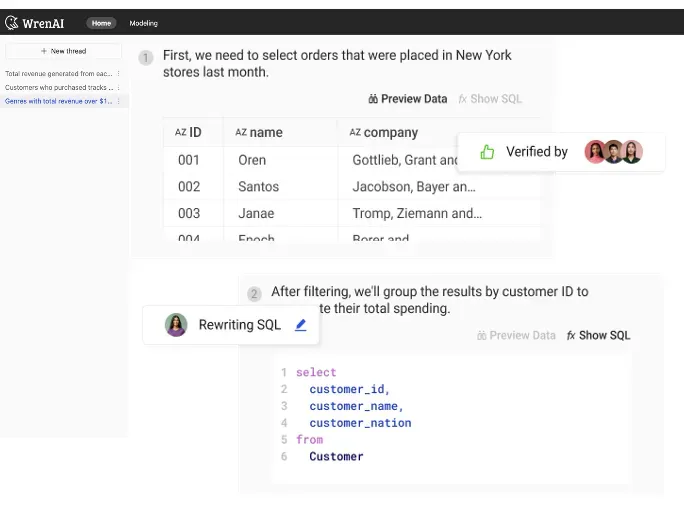
Task: Select 'Genres with total revenue' thread
Action: pos(58,101)
